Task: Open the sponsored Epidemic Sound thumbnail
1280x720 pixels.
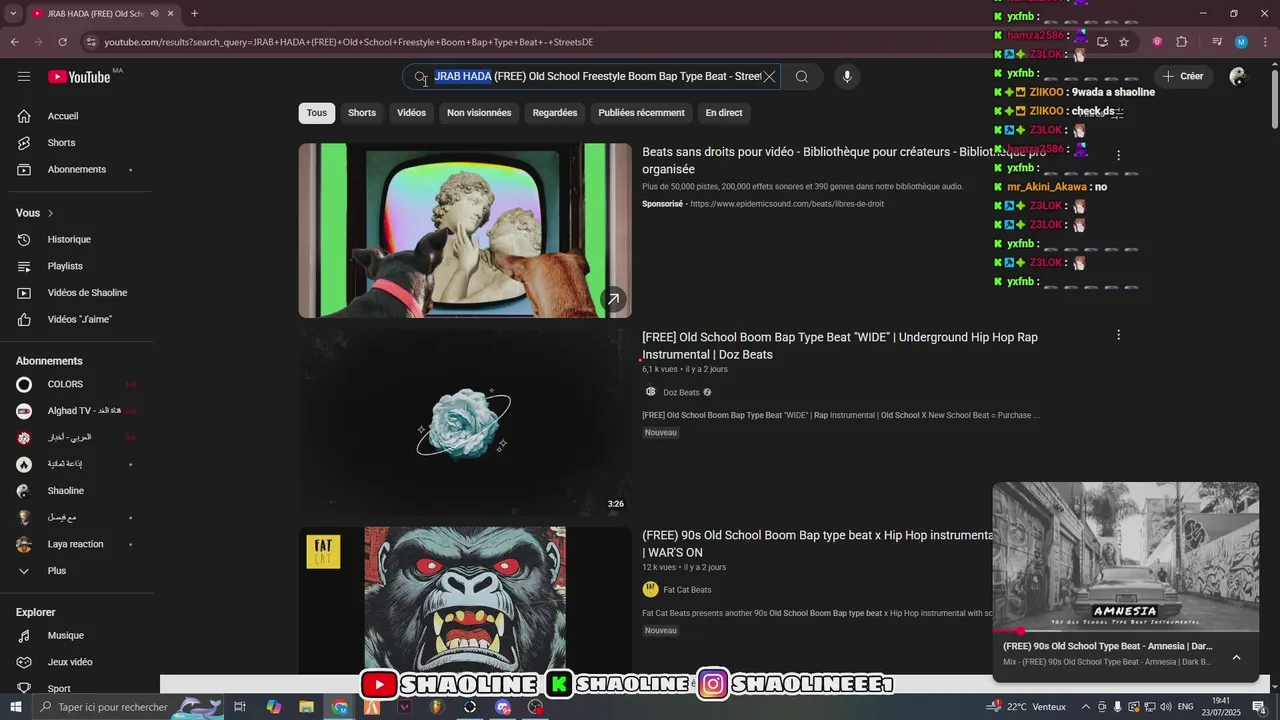Action: pyautogui.click(x=465, y=231)
